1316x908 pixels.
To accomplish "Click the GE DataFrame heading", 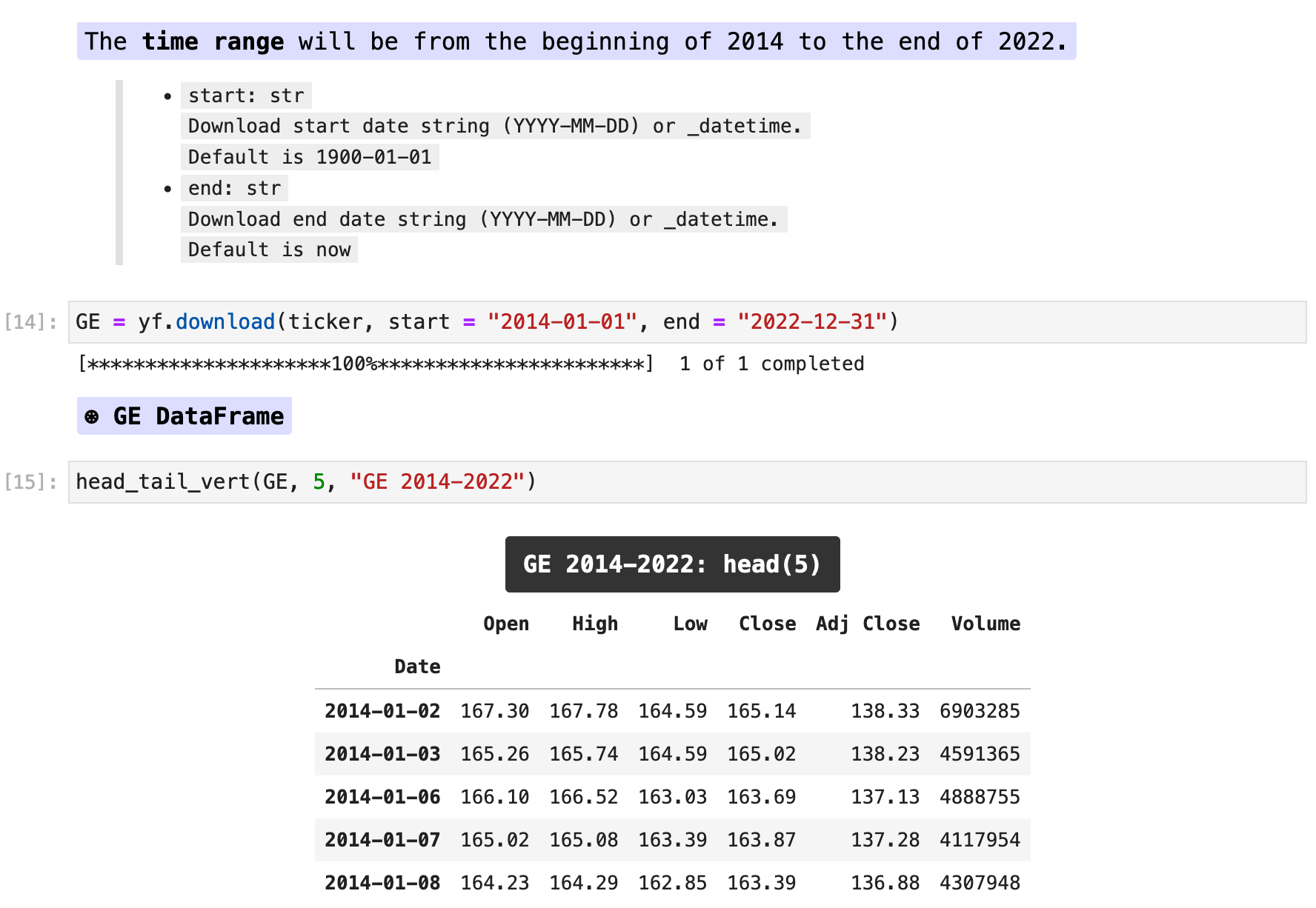I will coord(185,416).
